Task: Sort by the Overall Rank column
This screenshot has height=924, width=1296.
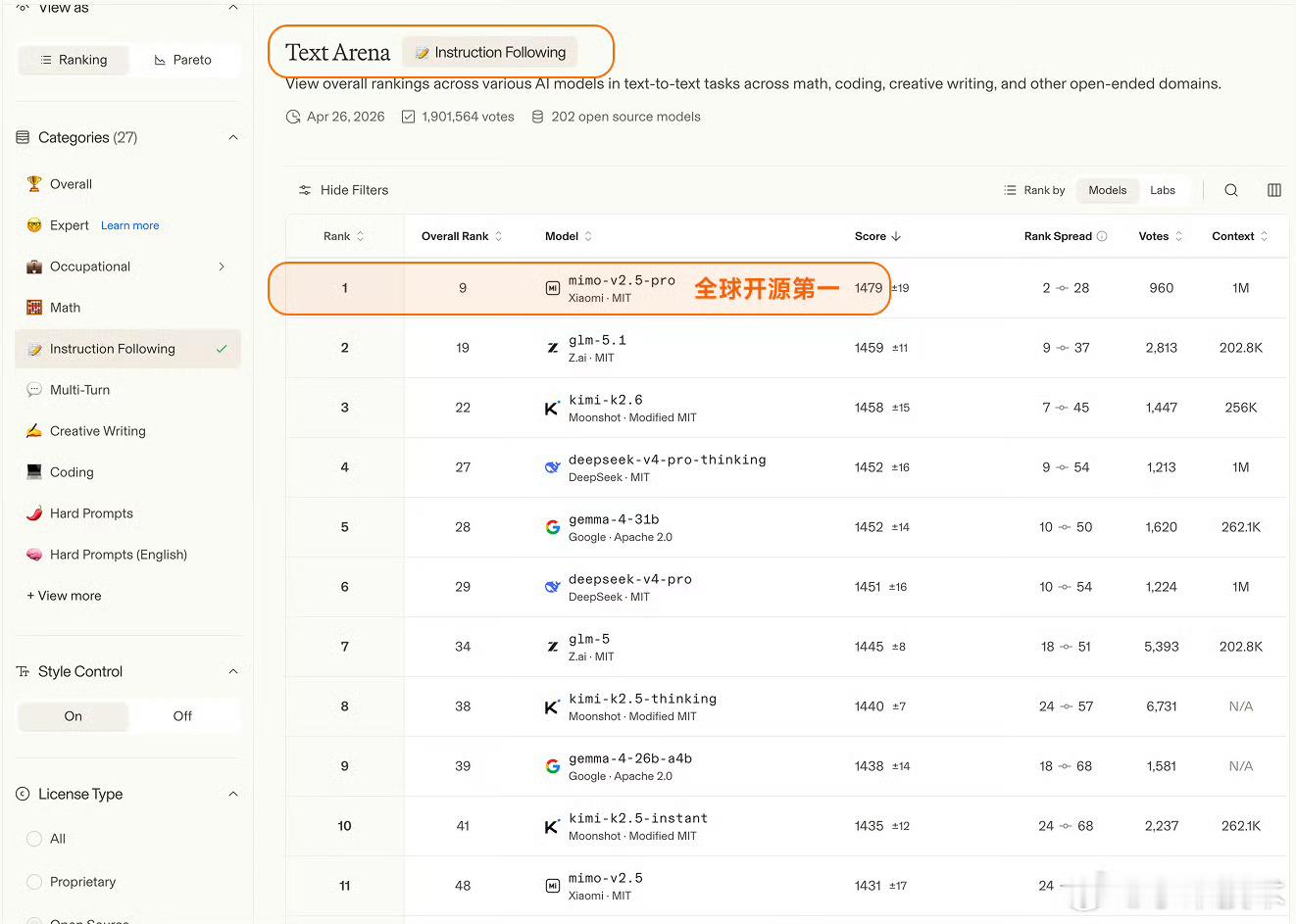Action: point(462,236)
